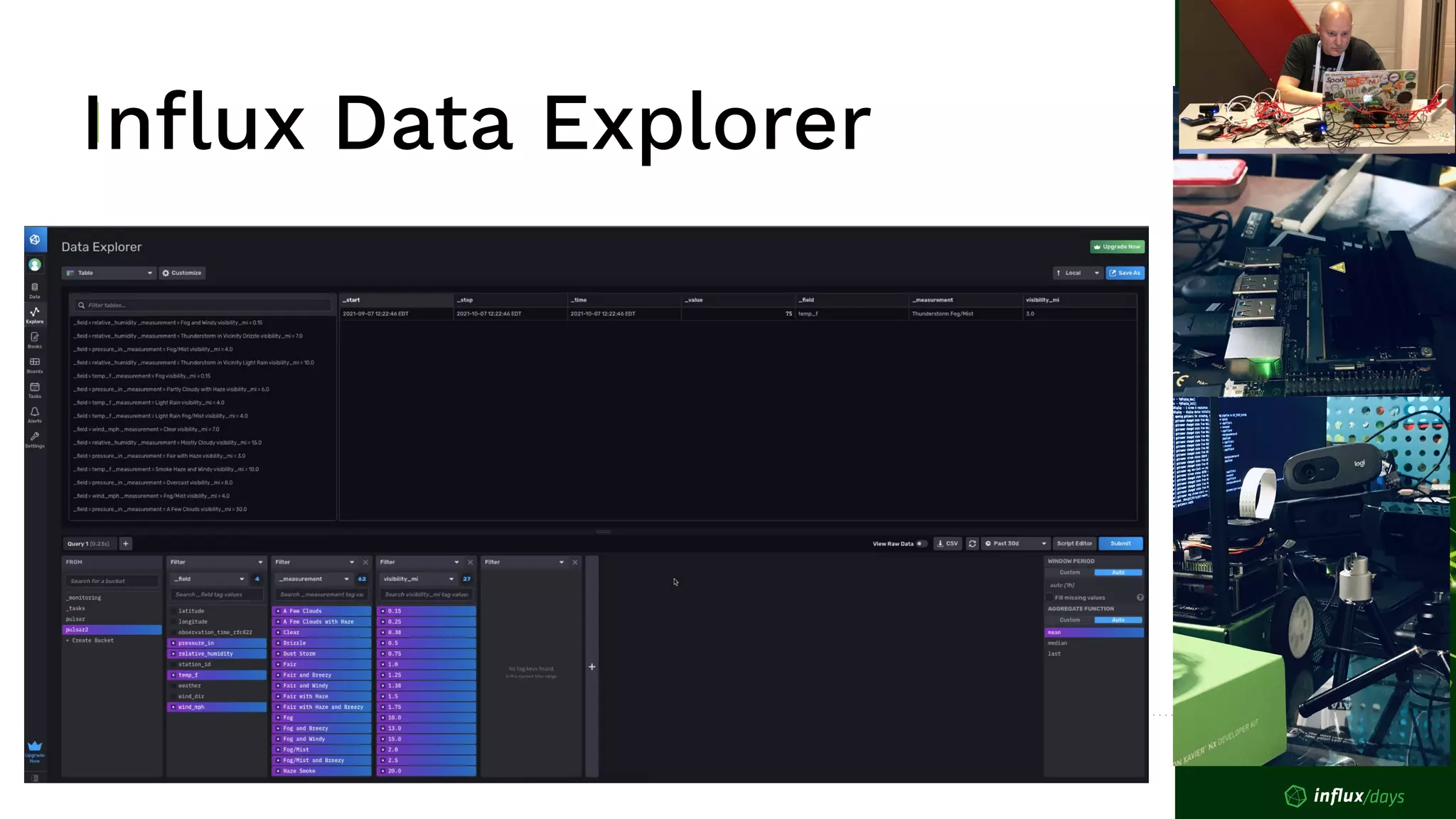This screenshot has height=819, width=1456.
Task: Open the Books (notebooks) sidebar item
Action: coord(34,340)
